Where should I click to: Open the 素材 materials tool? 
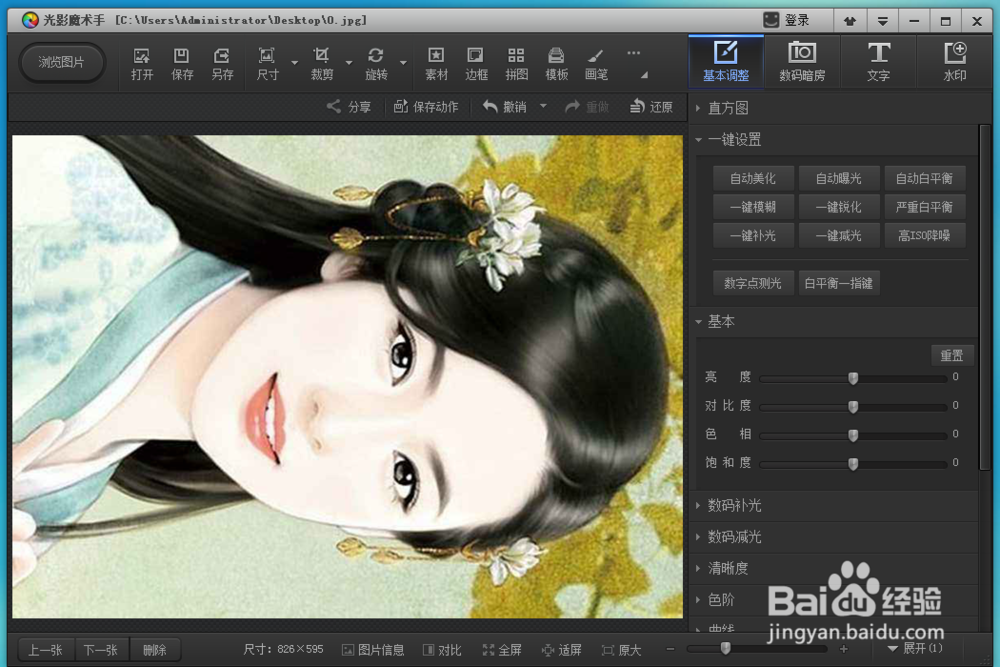436,64
